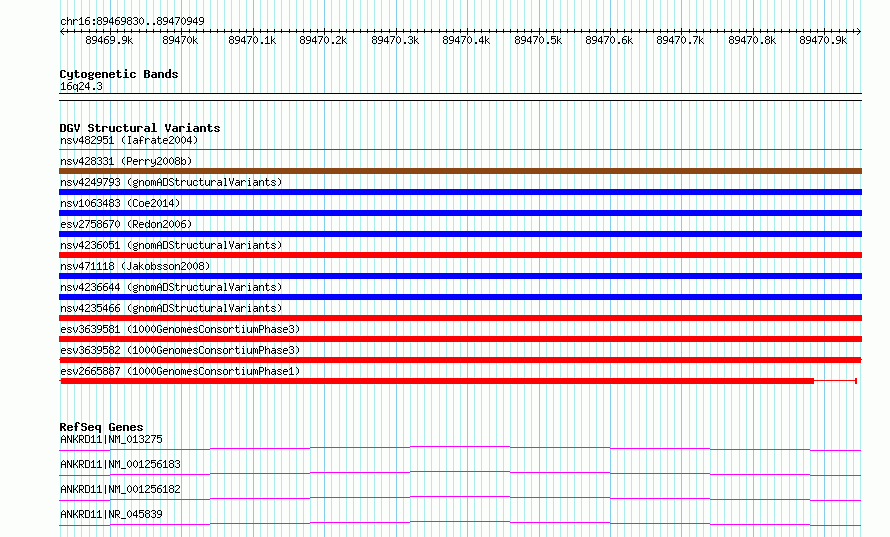
Task: Open transcript ANKRD11|NM_001256183 label
Action: coord(120,464)
